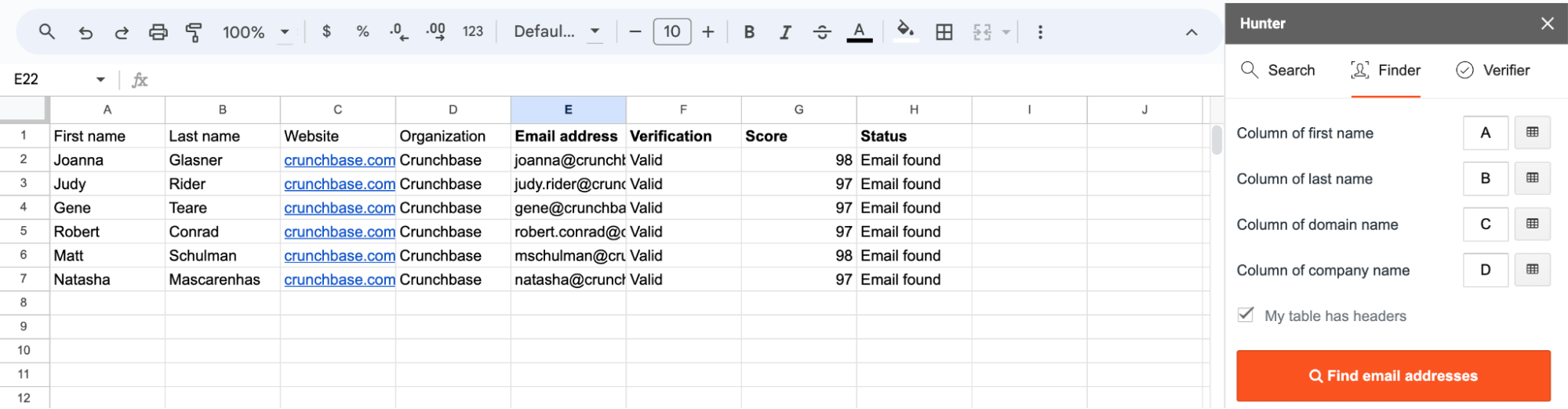This screenshot has width=1568, height=409.
Task: Click the domain name column field C
Action: point(1486,224)
